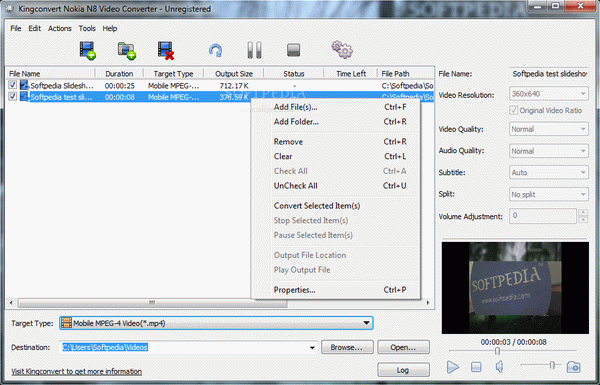Image resolution: width=600 pixels, height=385 pixels.
Task: Click the Browse... button
Action: coord(347,347)
